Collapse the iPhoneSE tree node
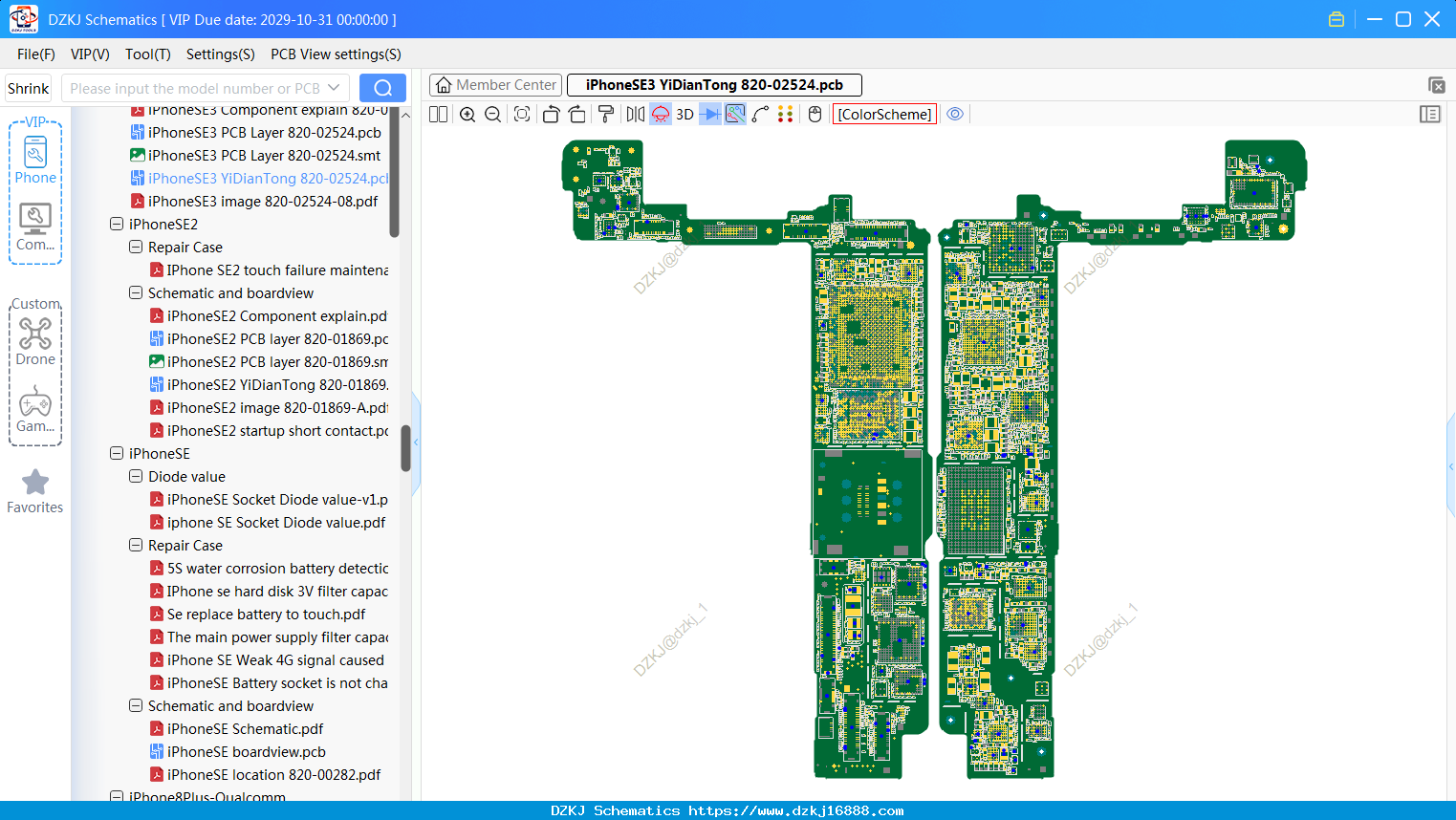This screenshot has width=1456, height=820. [117, 453]
